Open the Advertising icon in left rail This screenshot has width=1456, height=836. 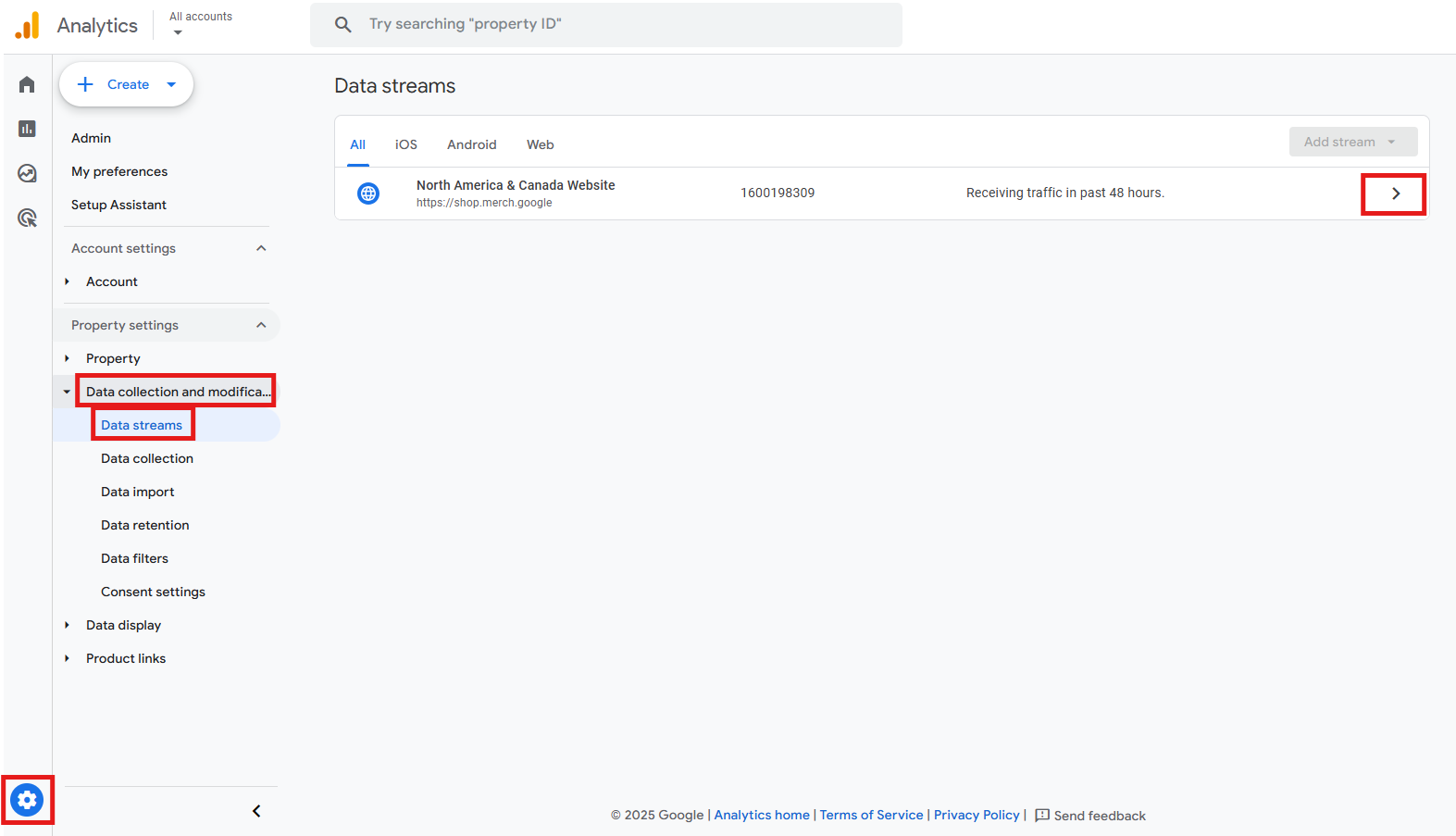pos(27,218)
